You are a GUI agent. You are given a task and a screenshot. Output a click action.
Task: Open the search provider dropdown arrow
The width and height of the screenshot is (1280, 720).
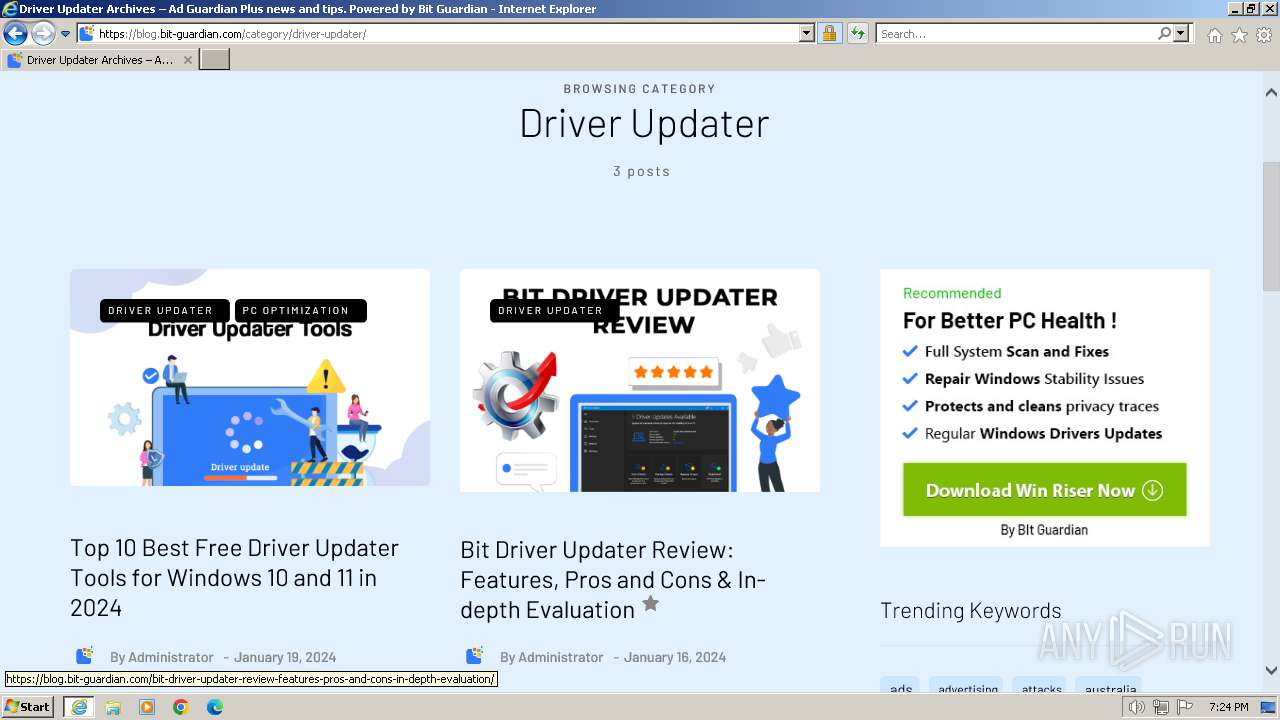click(1182, 34)
